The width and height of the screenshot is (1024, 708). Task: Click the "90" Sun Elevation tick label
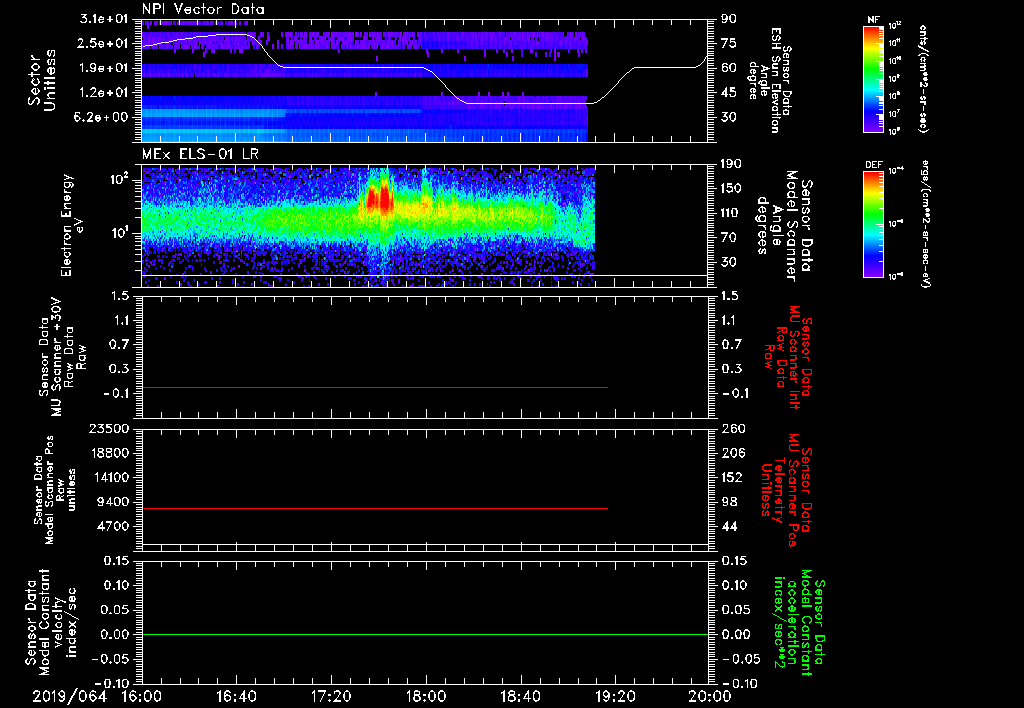tap(729, 18)
